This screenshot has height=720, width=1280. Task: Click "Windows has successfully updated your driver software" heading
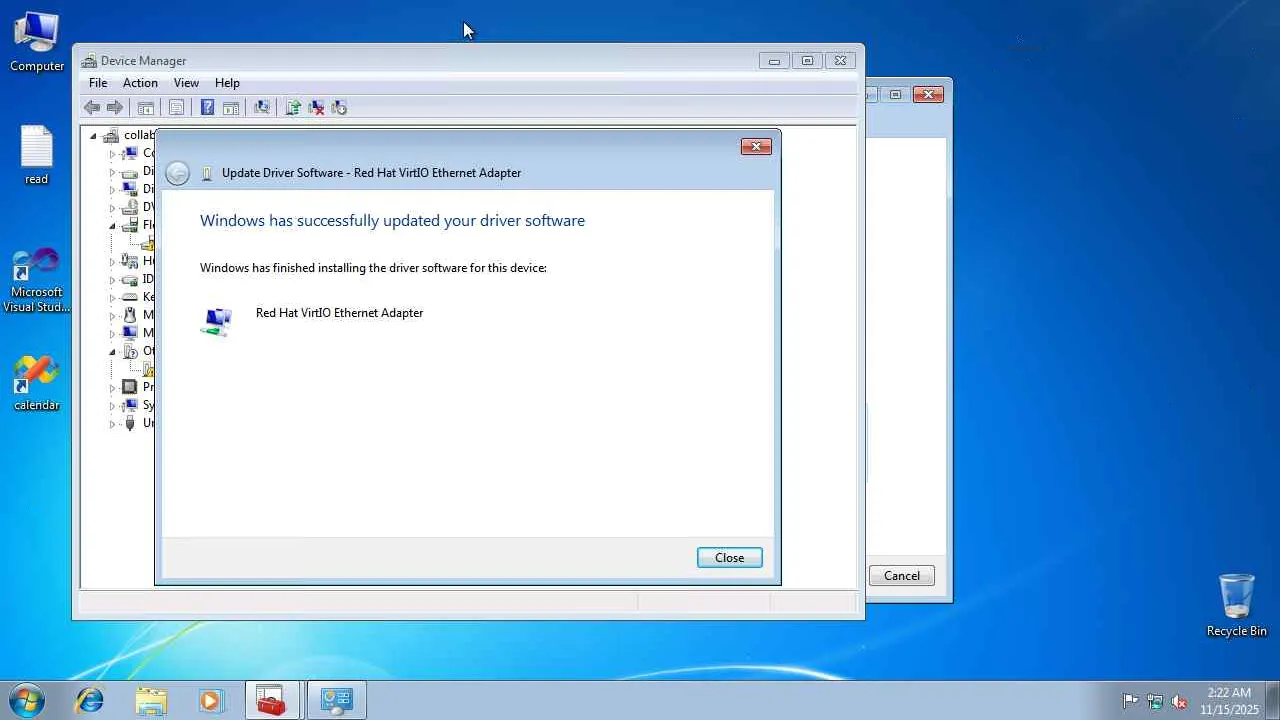[392, 221]
